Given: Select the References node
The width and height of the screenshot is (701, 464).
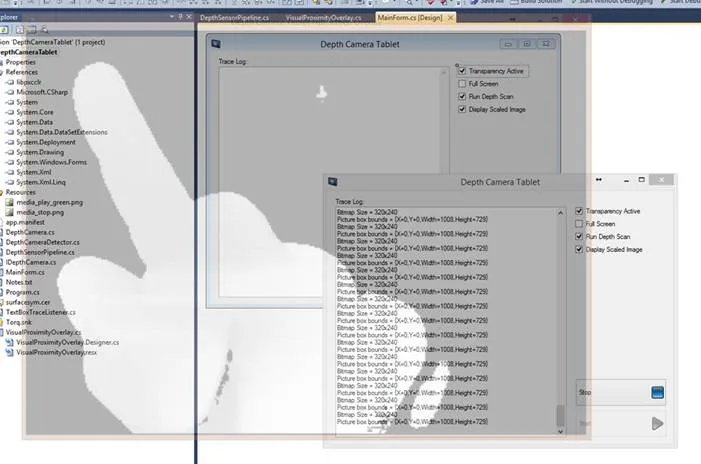Looking at the screenshot, I should [21, 72].
